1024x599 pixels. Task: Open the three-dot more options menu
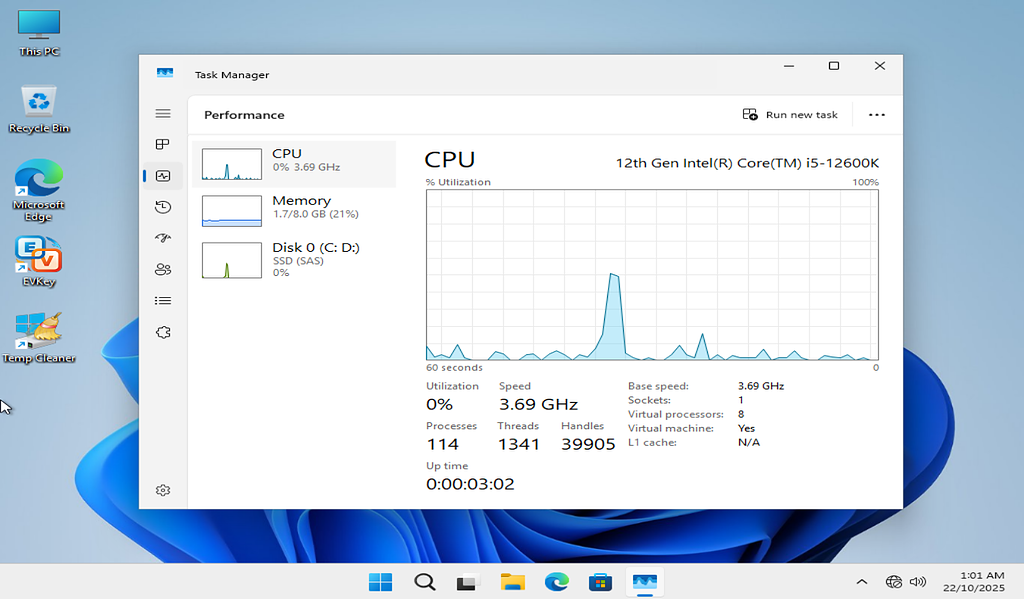click(876, 115)
